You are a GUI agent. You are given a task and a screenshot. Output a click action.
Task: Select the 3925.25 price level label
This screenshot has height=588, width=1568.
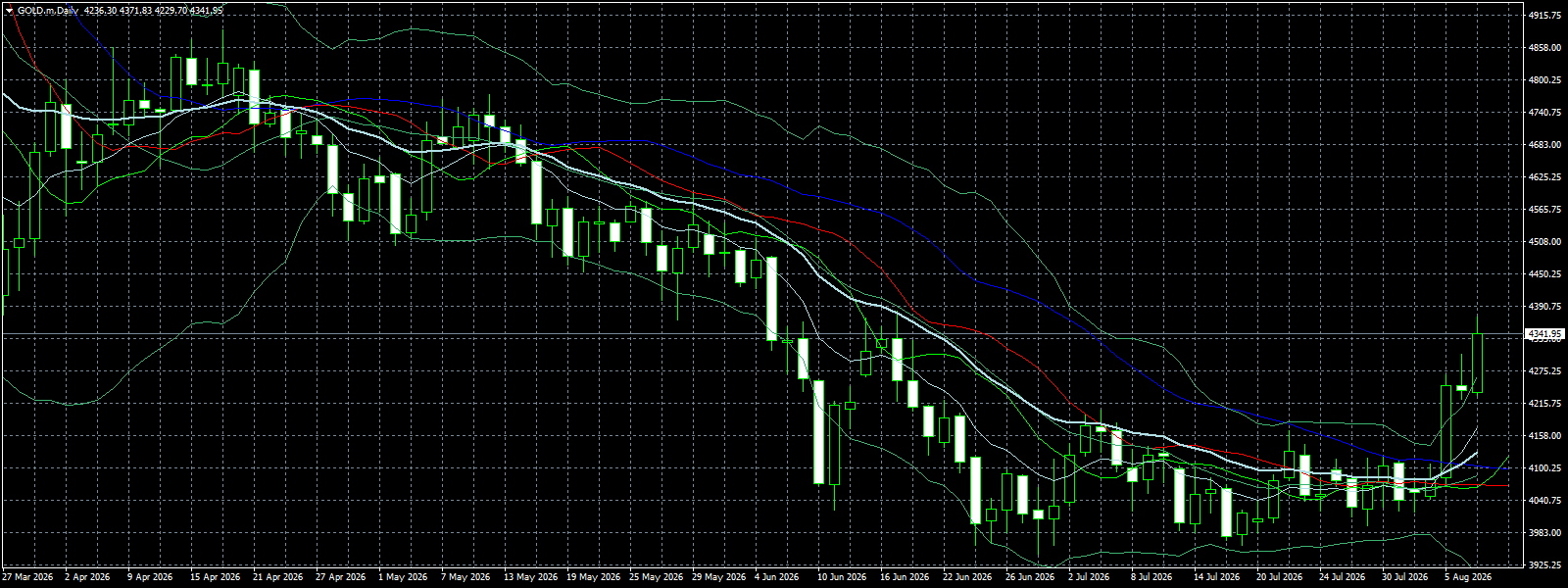[1544, 565]
